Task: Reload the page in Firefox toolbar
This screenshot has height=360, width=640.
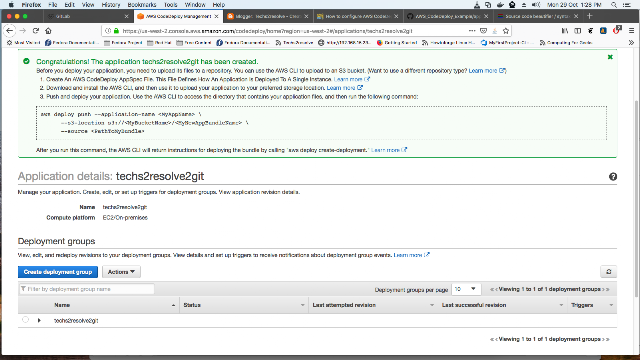Action: point(36,31)
